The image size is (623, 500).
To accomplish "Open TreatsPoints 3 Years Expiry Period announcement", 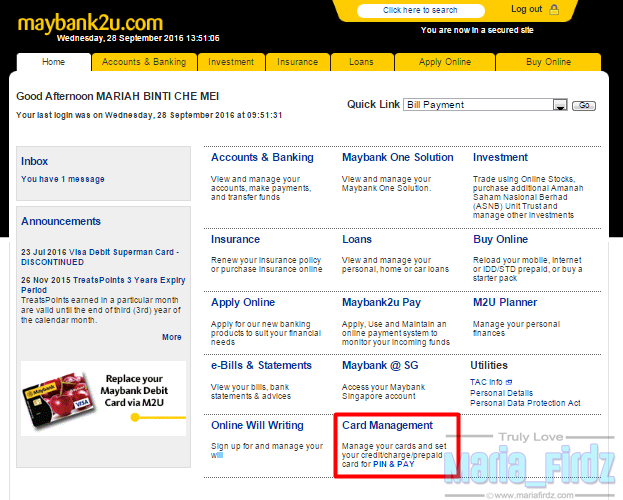I will click(x=103, y=285).
